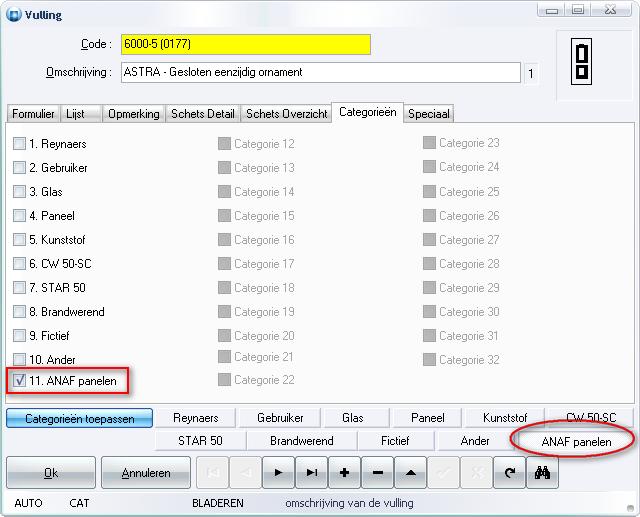Click the Vulling app icon in title bar

click(x=13, y=15)
